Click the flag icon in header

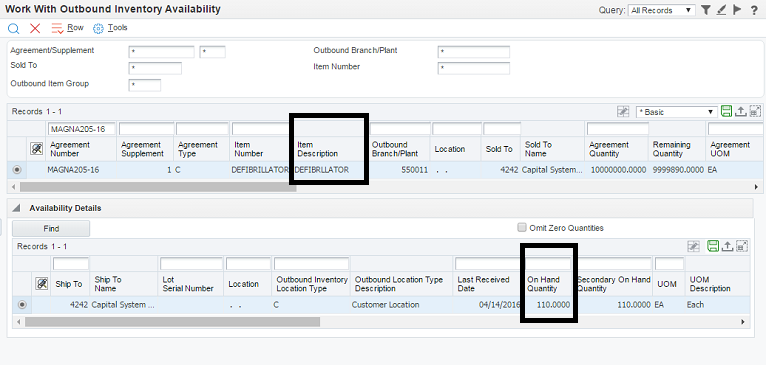pos(737,10)
